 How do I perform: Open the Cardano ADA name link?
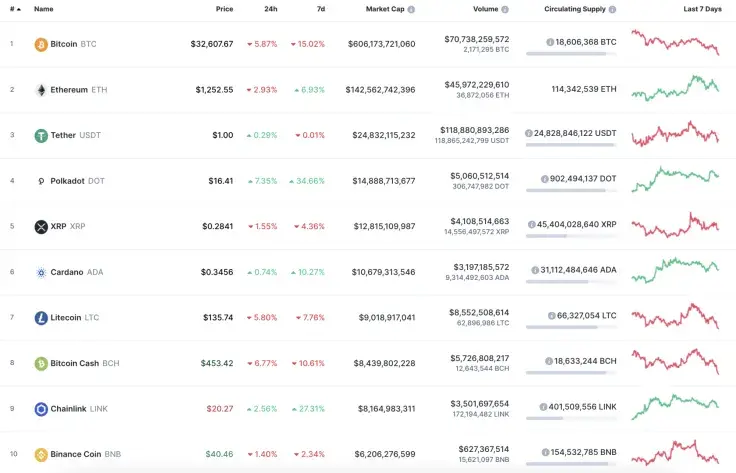tap(77, 272)
